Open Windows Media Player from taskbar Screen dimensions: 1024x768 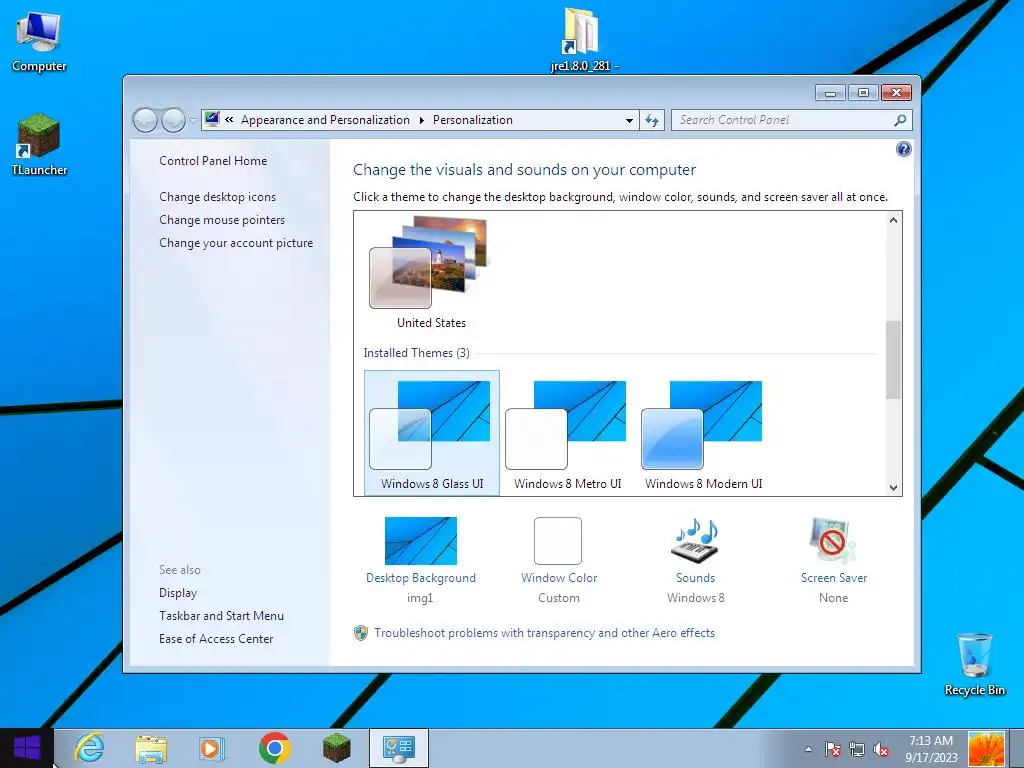tap(212, 748)
